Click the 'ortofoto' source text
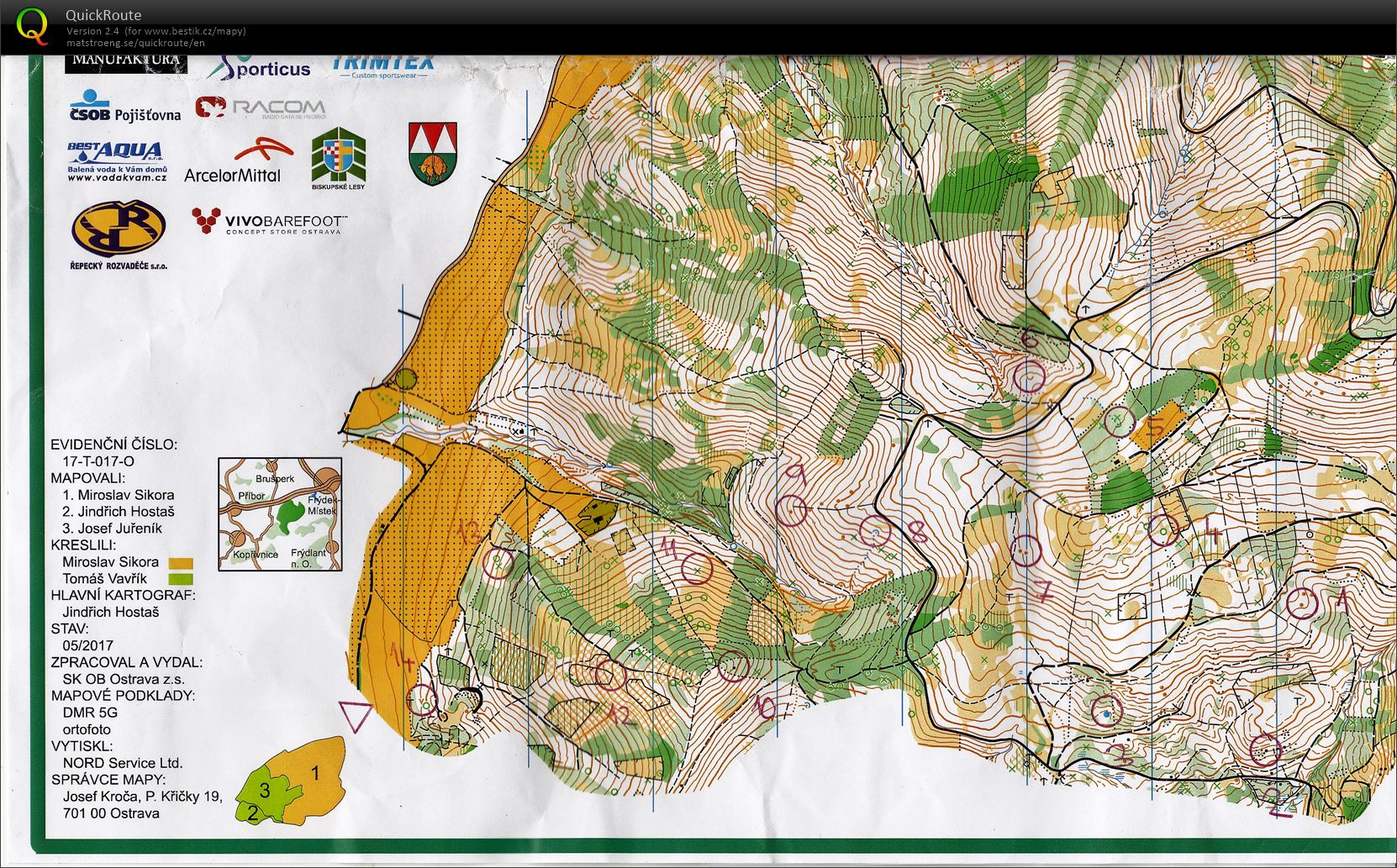The height and width of the screenshot is (868, 1397). [x=87, y=729]
